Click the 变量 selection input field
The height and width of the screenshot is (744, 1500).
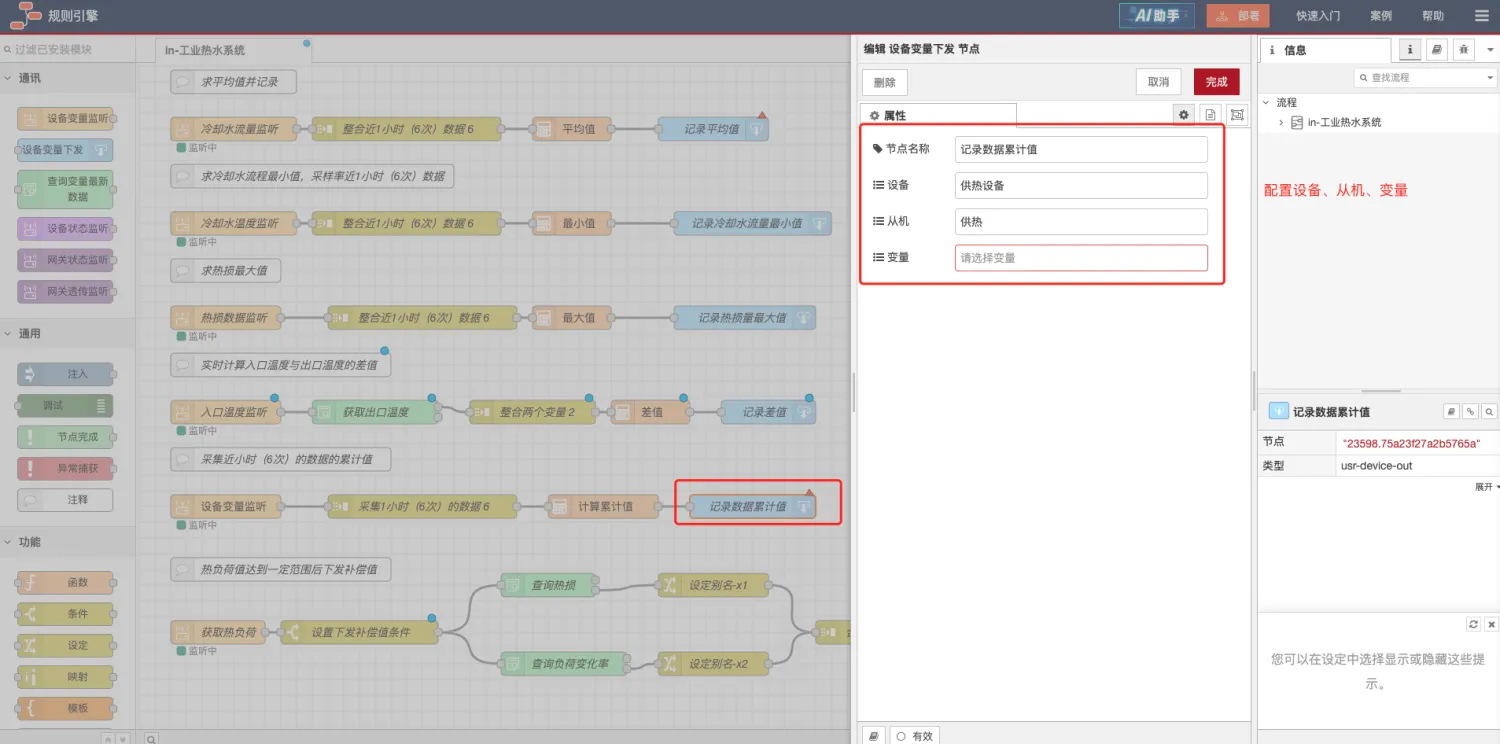click(1081, 258)
